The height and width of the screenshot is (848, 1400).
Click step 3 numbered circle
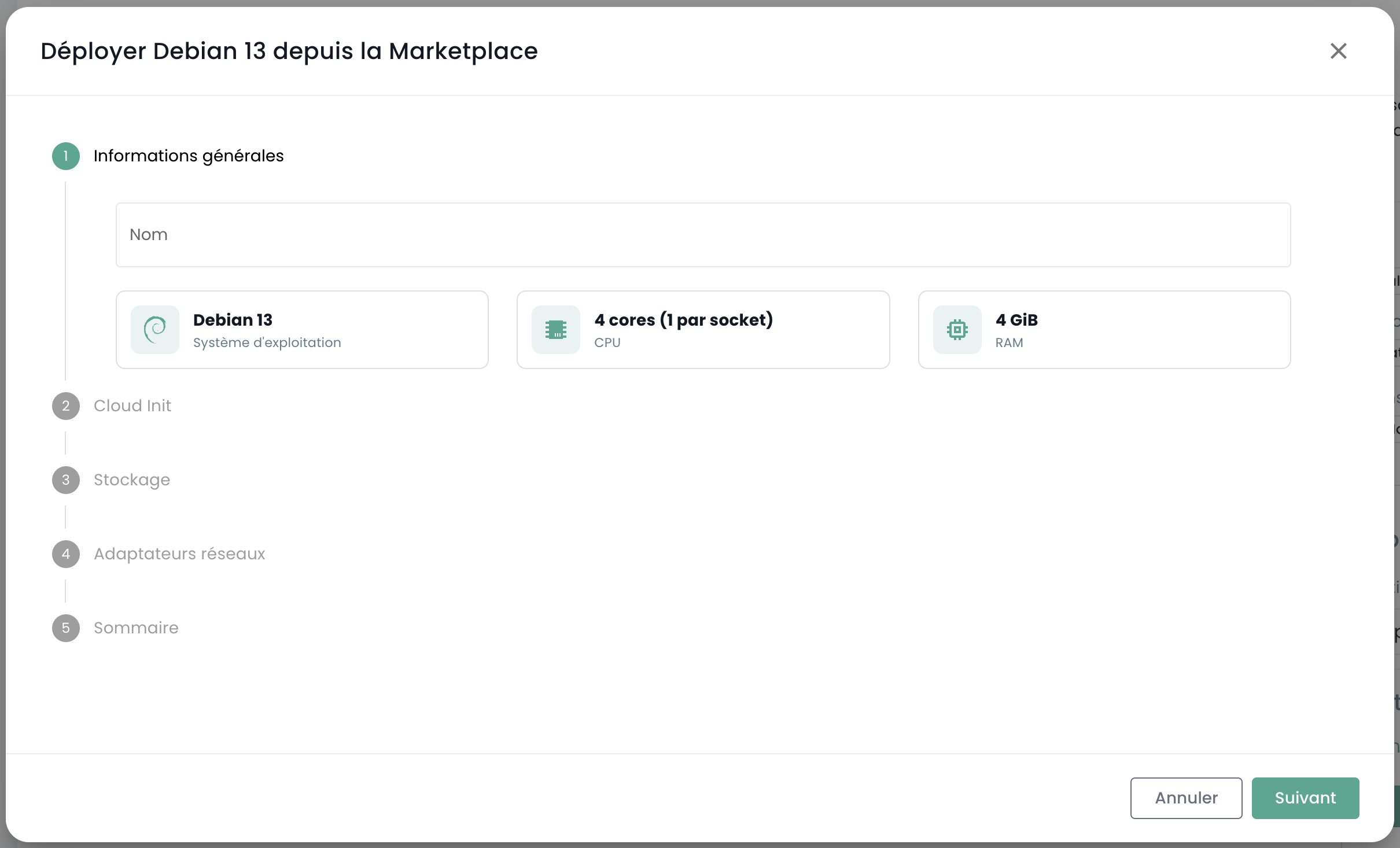coord(66,480)
